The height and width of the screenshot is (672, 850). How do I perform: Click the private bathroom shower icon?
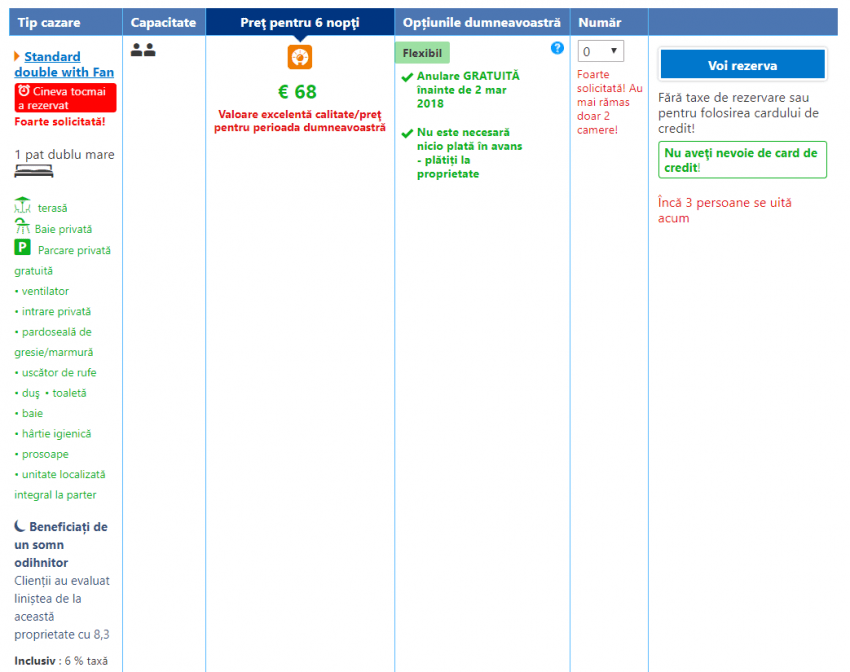point(23,227)
